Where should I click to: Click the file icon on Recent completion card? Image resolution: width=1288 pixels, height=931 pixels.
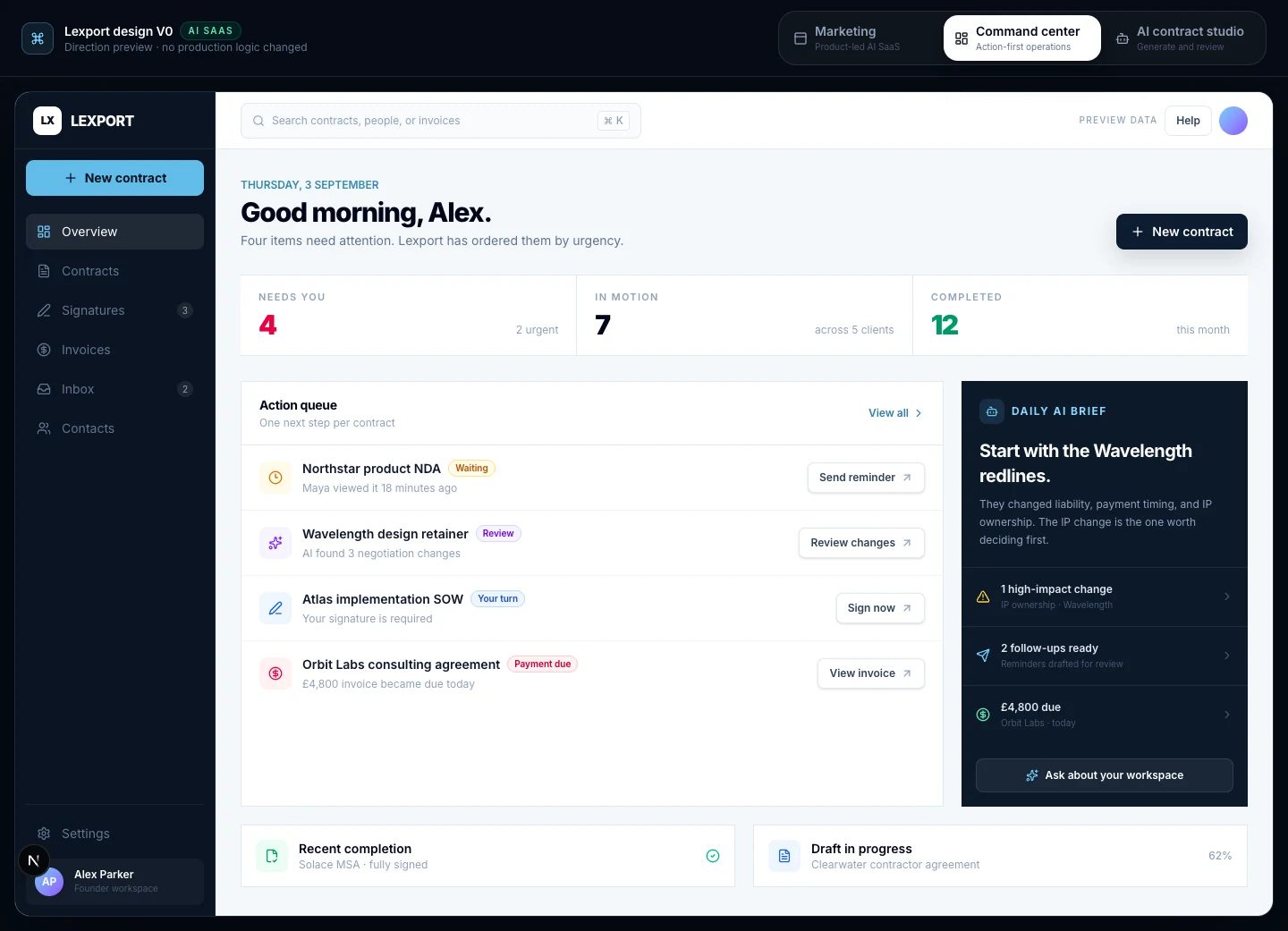point(272,856)
